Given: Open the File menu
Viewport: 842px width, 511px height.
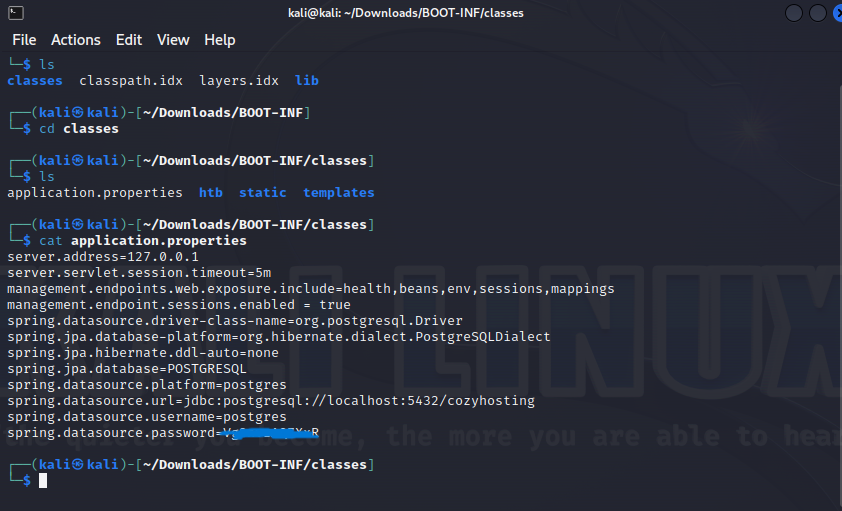Looking at the screenshot, I should point(24,40).
